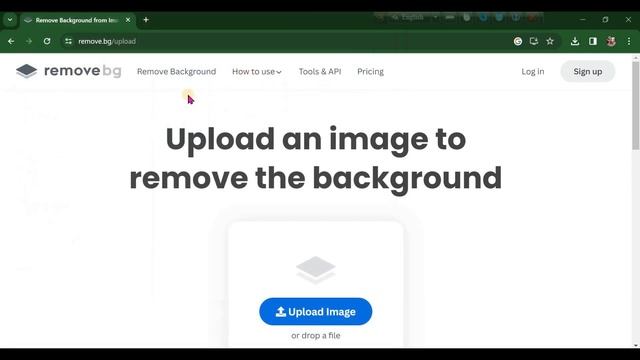This screenshot has width=640, height=360.
Task: Minimize the browser window
Action: (x=582, y=20)
